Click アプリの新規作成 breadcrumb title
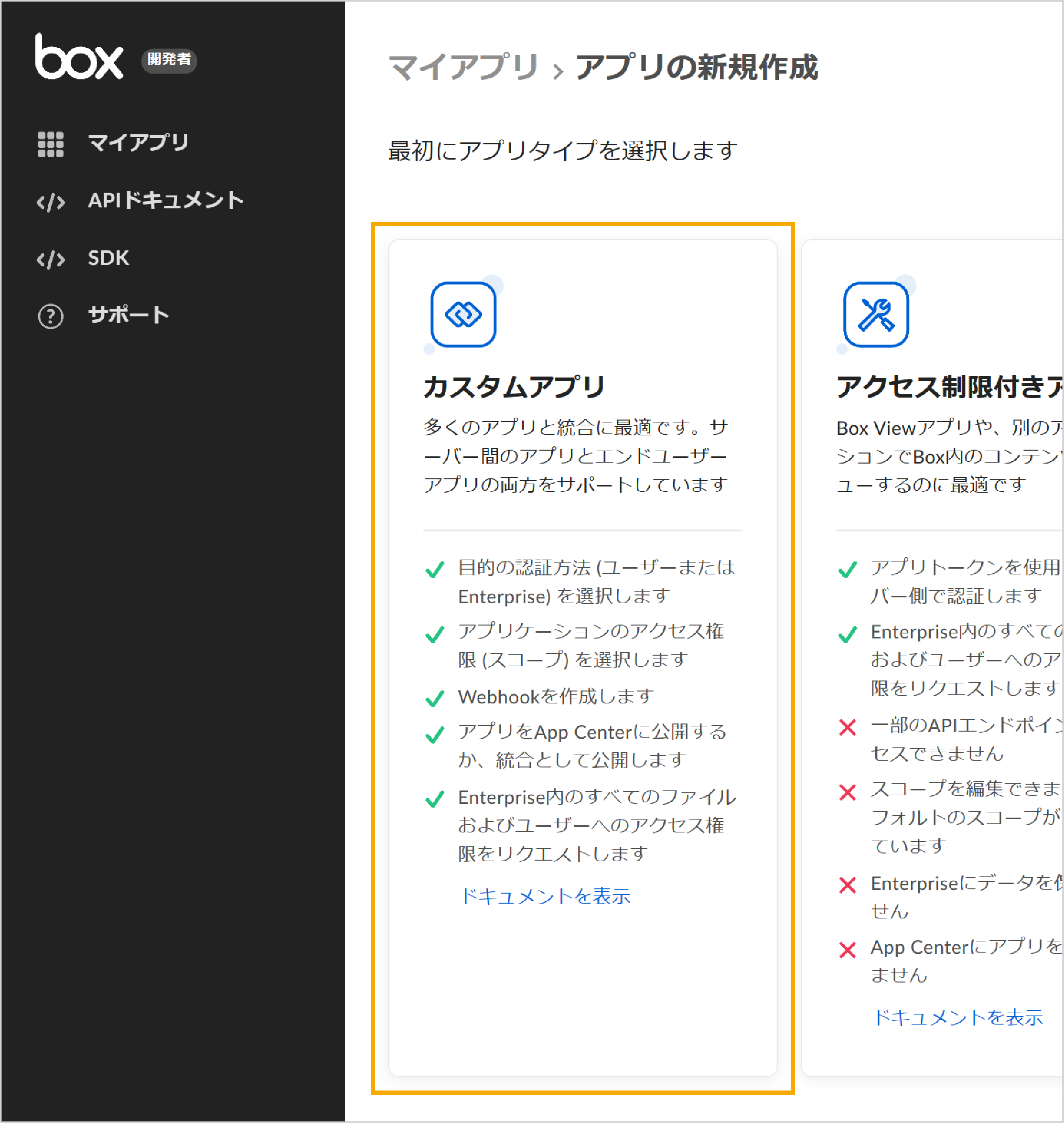Screen dimensions: 1064x1123 coord(697,67)
